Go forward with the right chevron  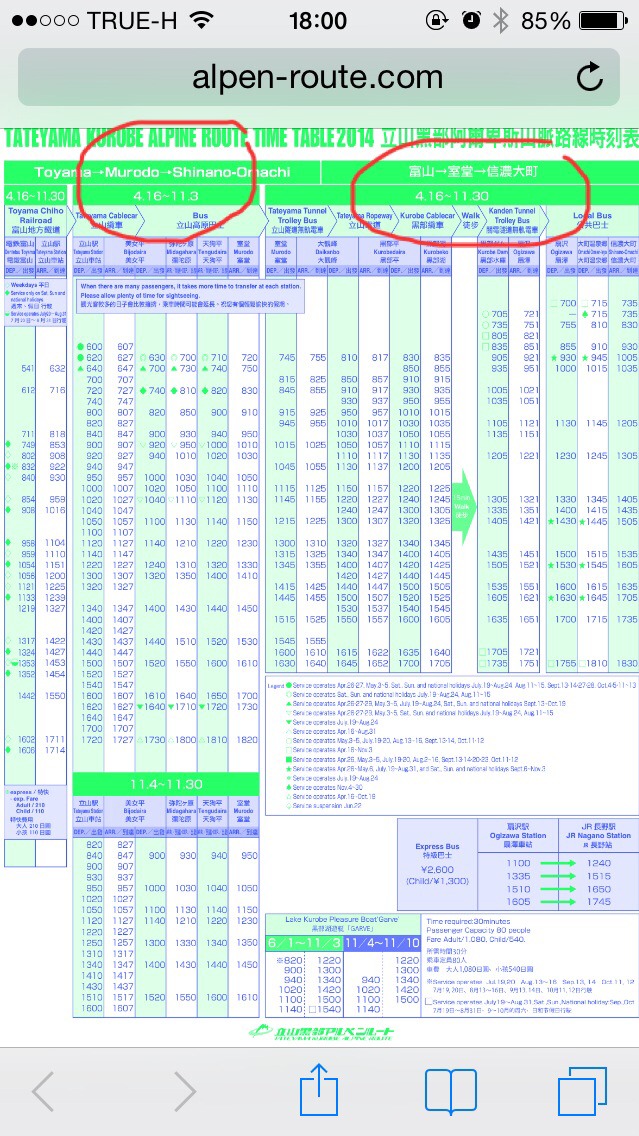pyautogui.click(x=185, y=1092)
